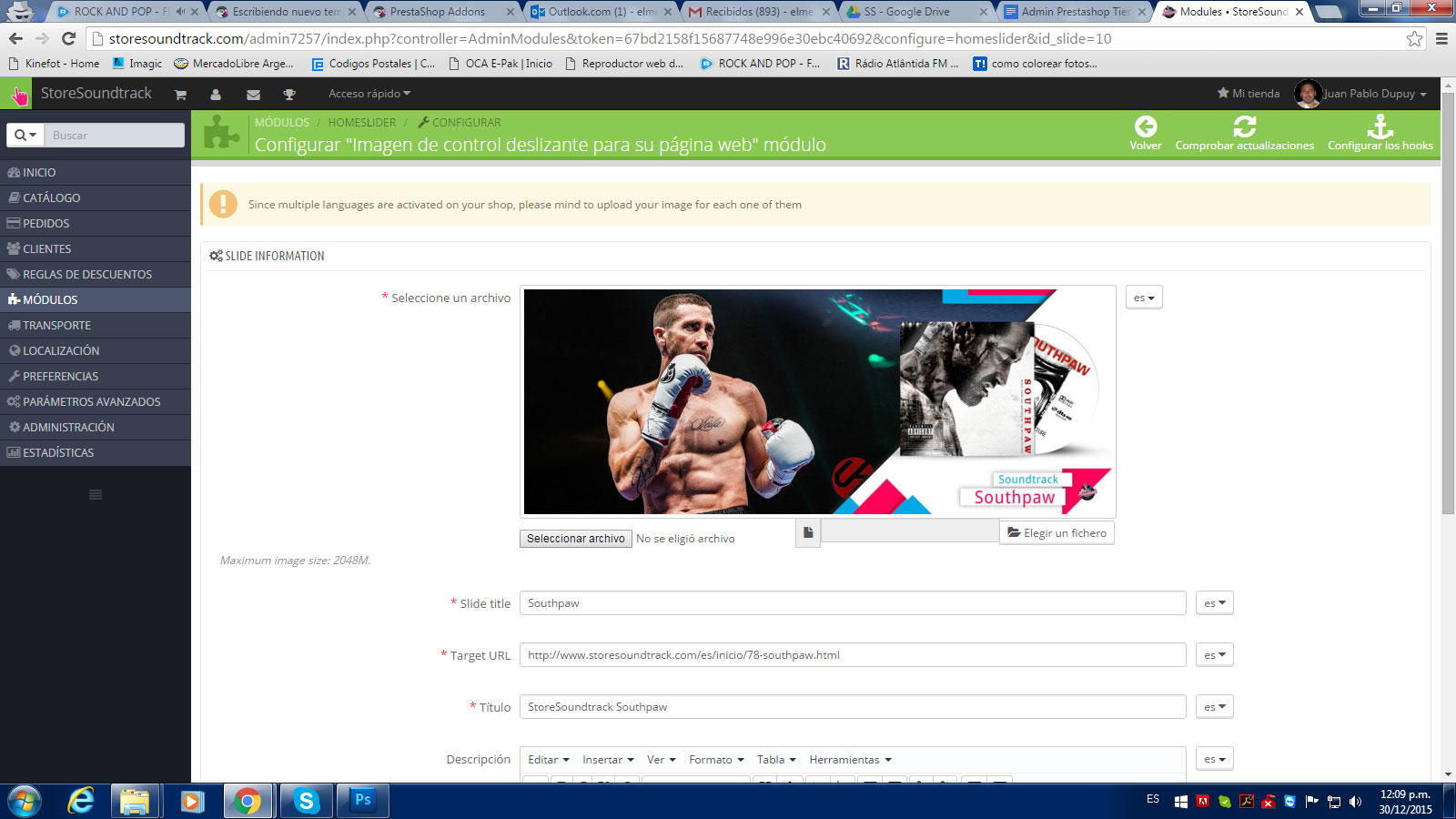This screenshot has height=819, width=1456.
Task: Open Skype from the taskbar
Action: coord(306,801)
